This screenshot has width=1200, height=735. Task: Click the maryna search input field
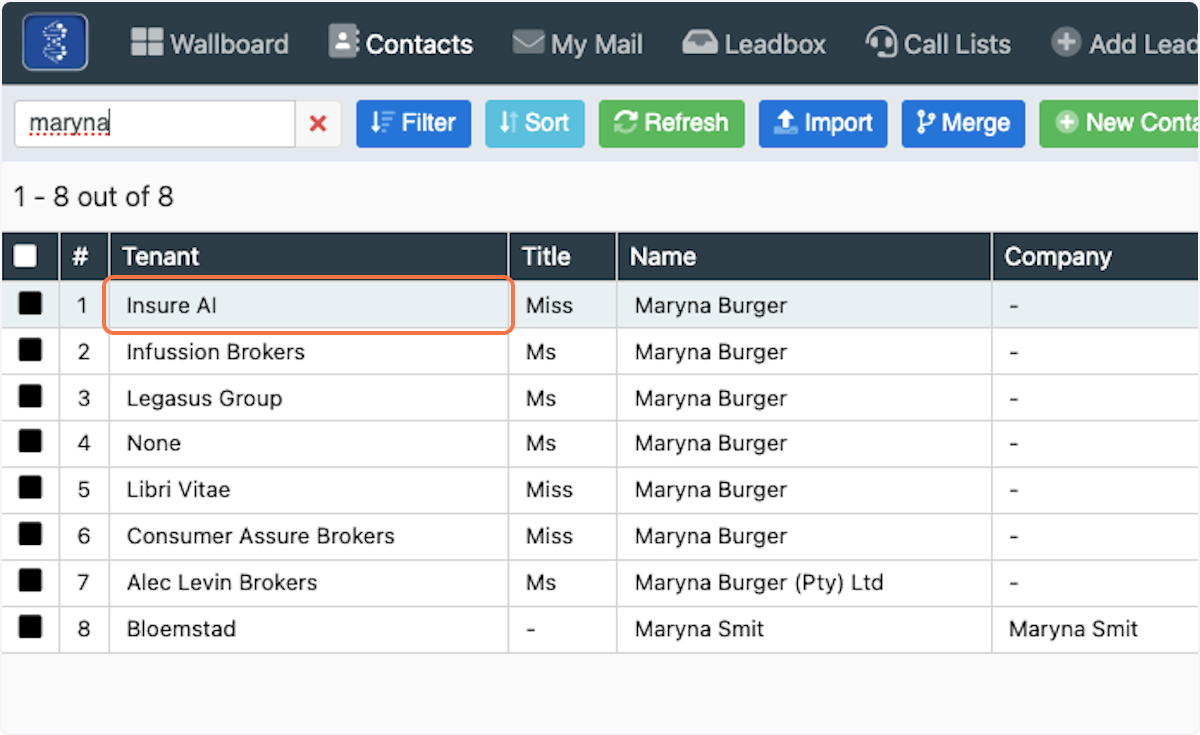155,124
